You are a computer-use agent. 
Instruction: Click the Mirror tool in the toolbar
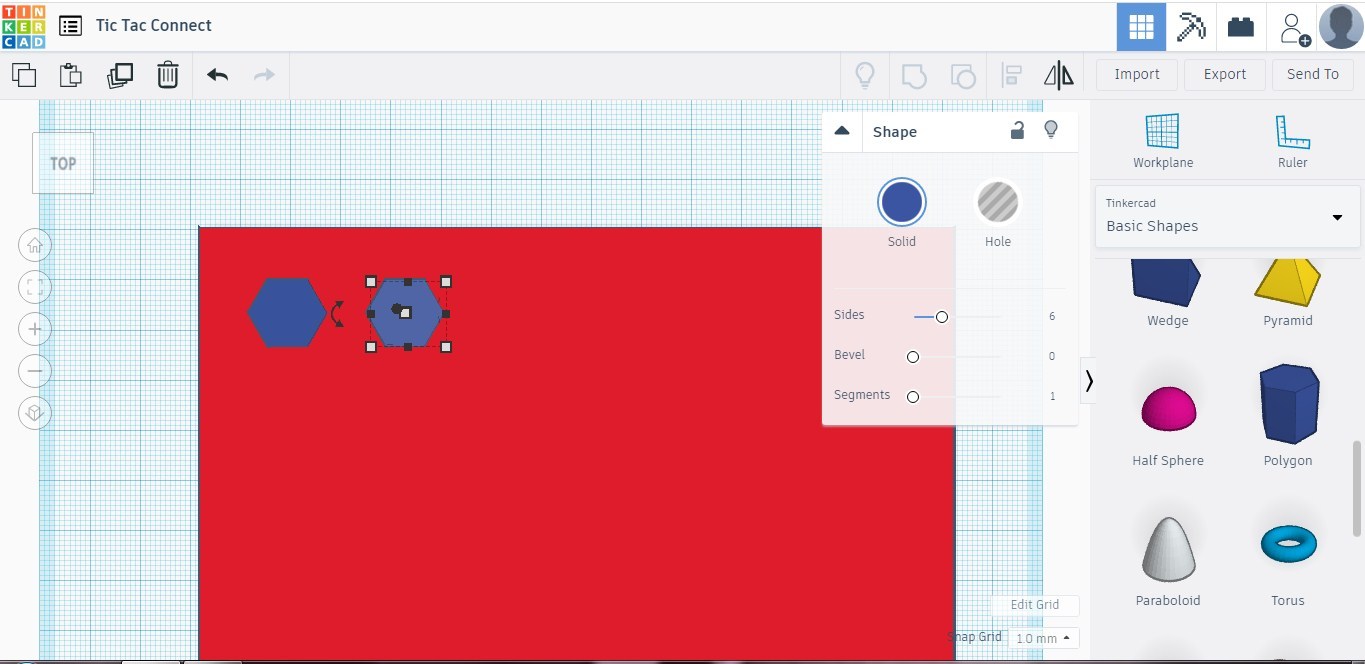click(1057, 74)
